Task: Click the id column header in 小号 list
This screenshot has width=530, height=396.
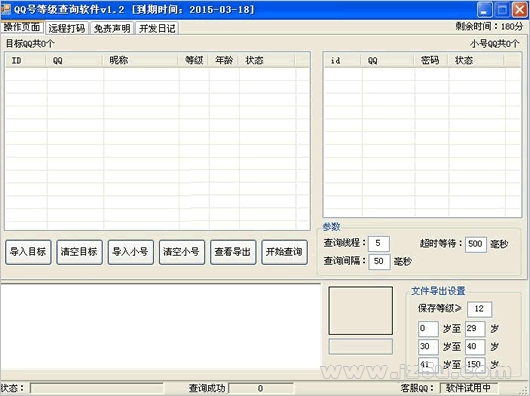Action: pos(342,60)
